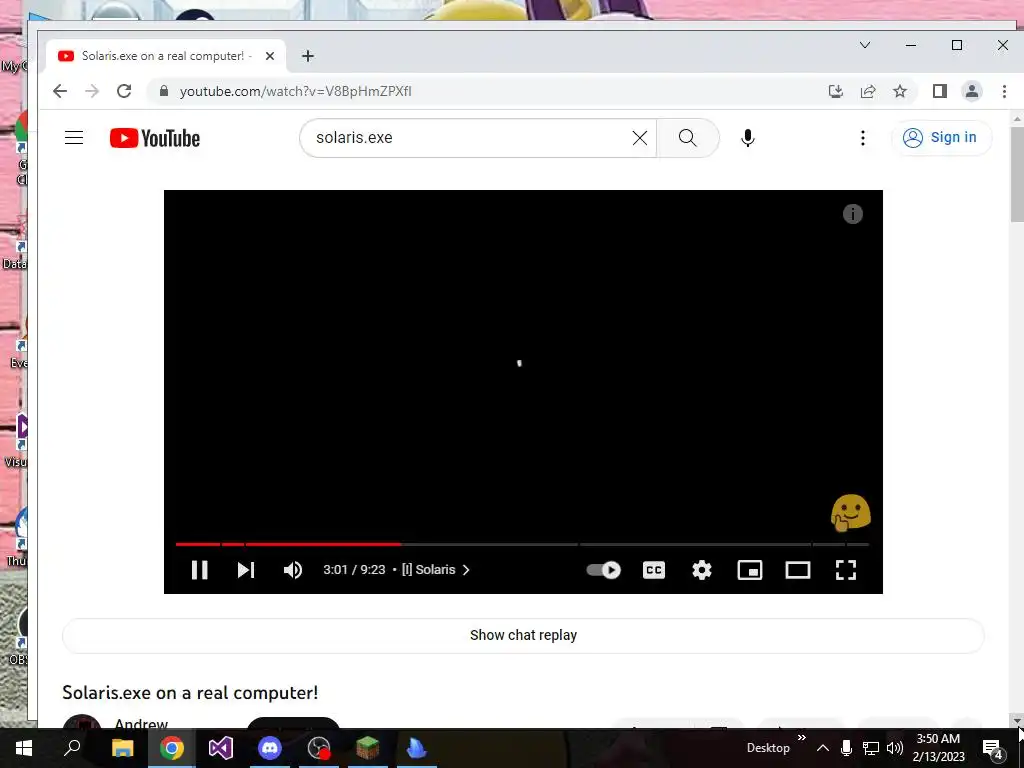The height and width of the screenshot is (768, 1024).
Task: Seek on the video progress bar
Action: (x=522, y=543)
